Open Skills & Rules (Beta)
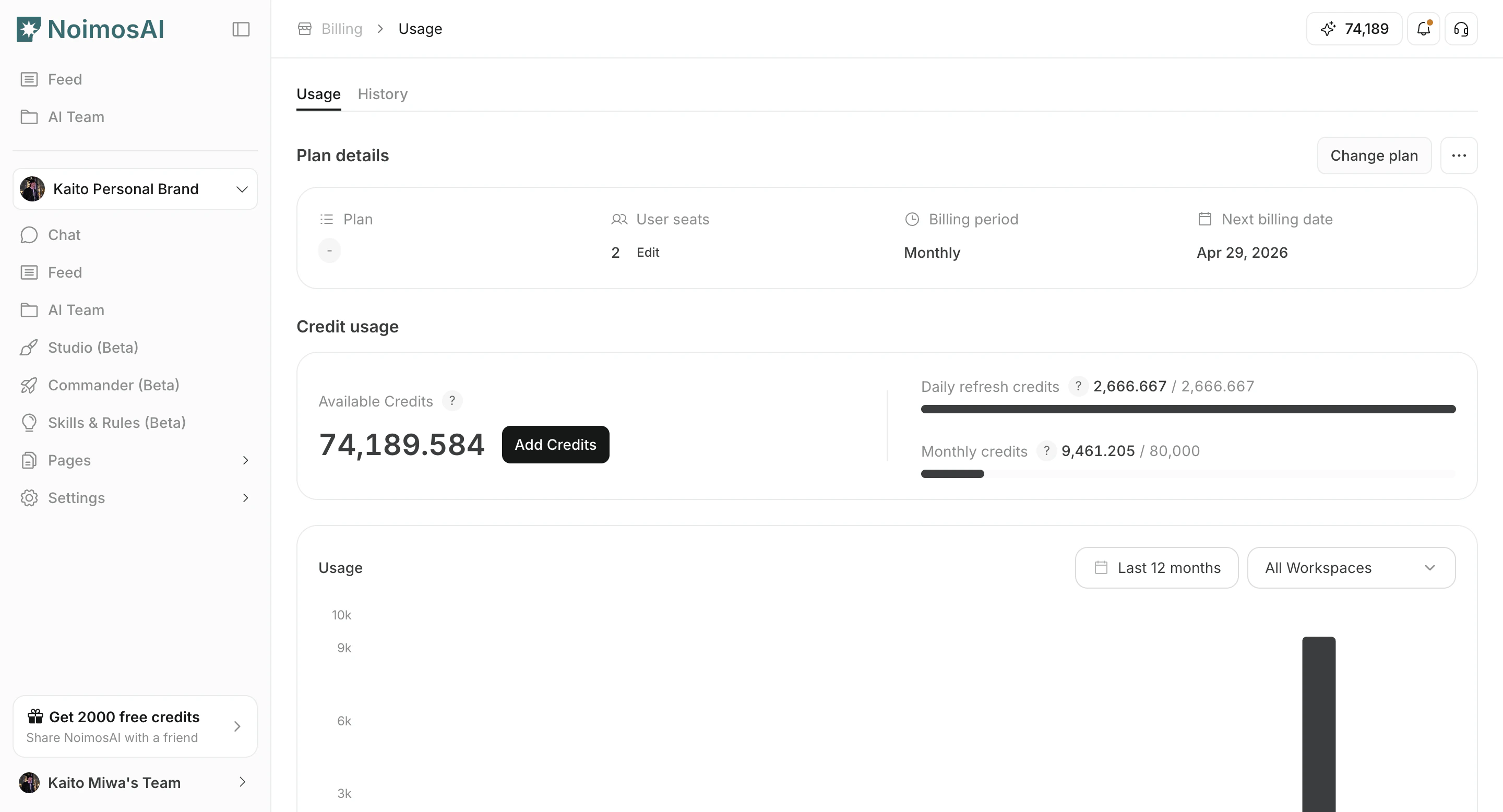 point(116,422)
